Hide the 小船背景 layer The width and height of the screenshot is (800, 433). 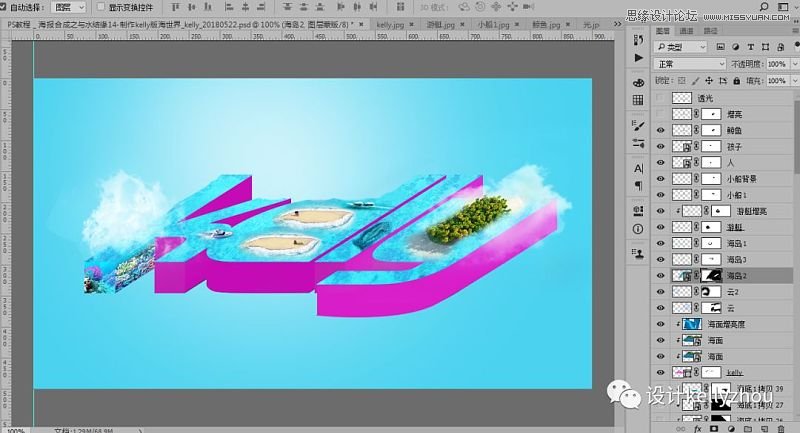point(660,179)
